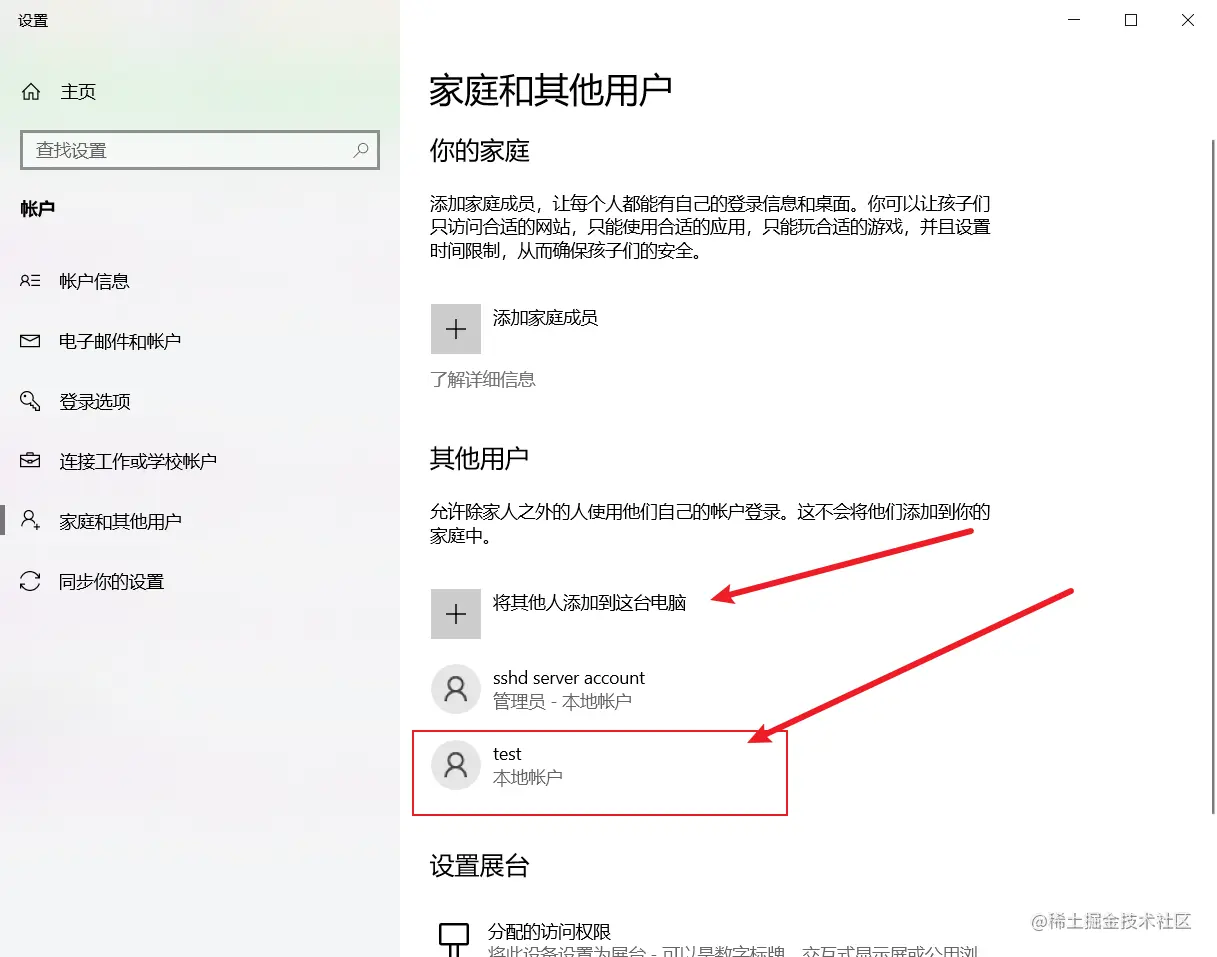Click the plus icon for 添加家庭成员
The image size is (1217, 957).
(x=456, y=329)
